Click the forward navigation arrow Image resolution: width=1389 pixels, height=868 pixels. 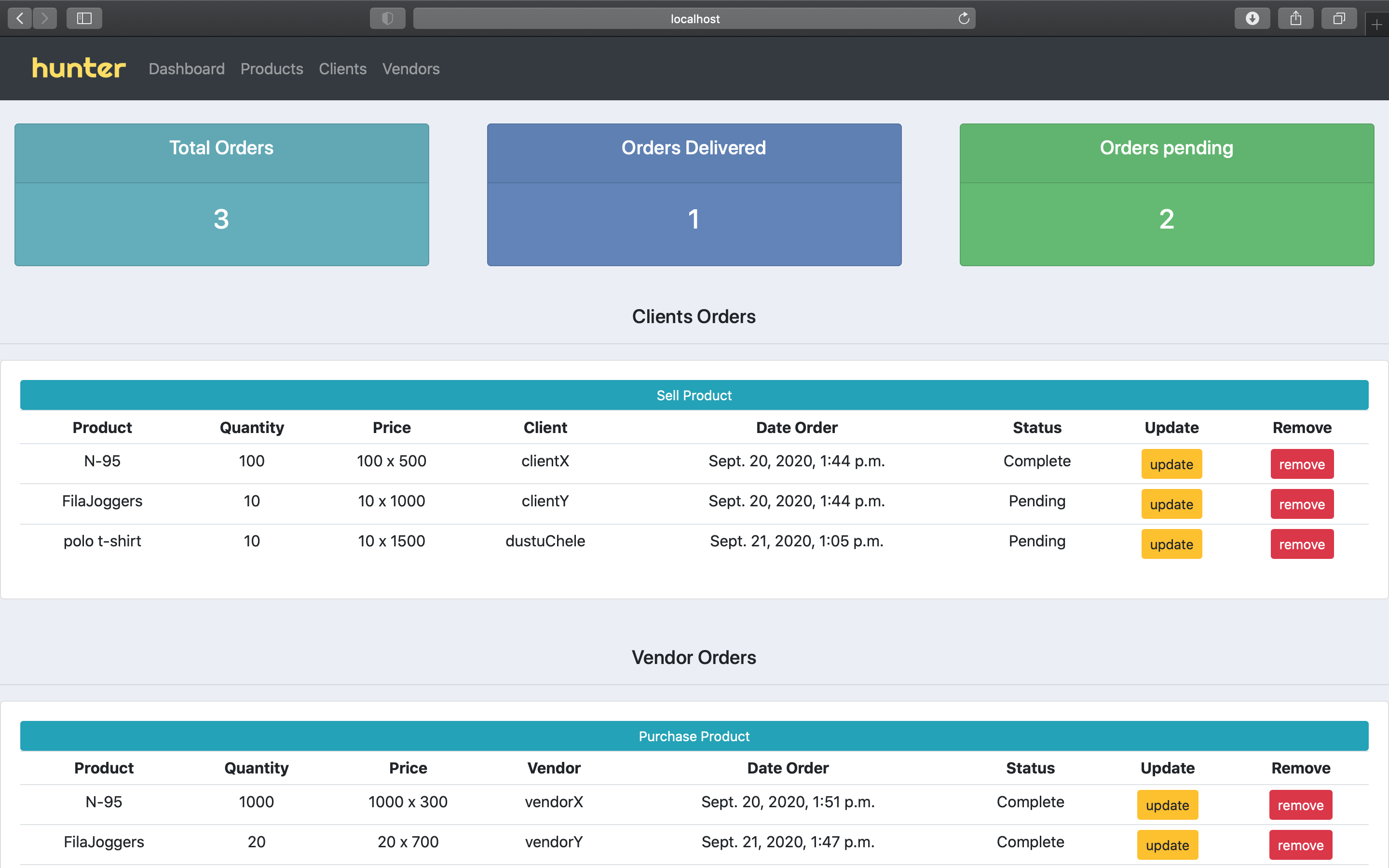45,18
